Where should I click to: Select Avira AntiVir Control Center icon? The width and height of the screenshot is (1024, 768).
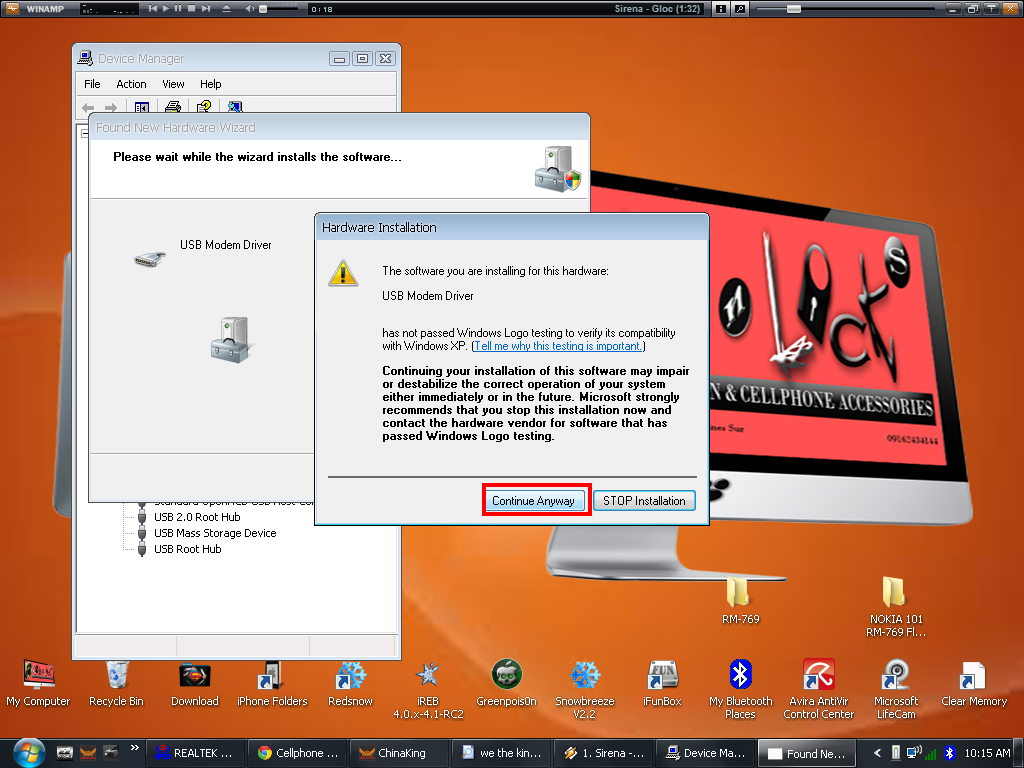(818, 690)
